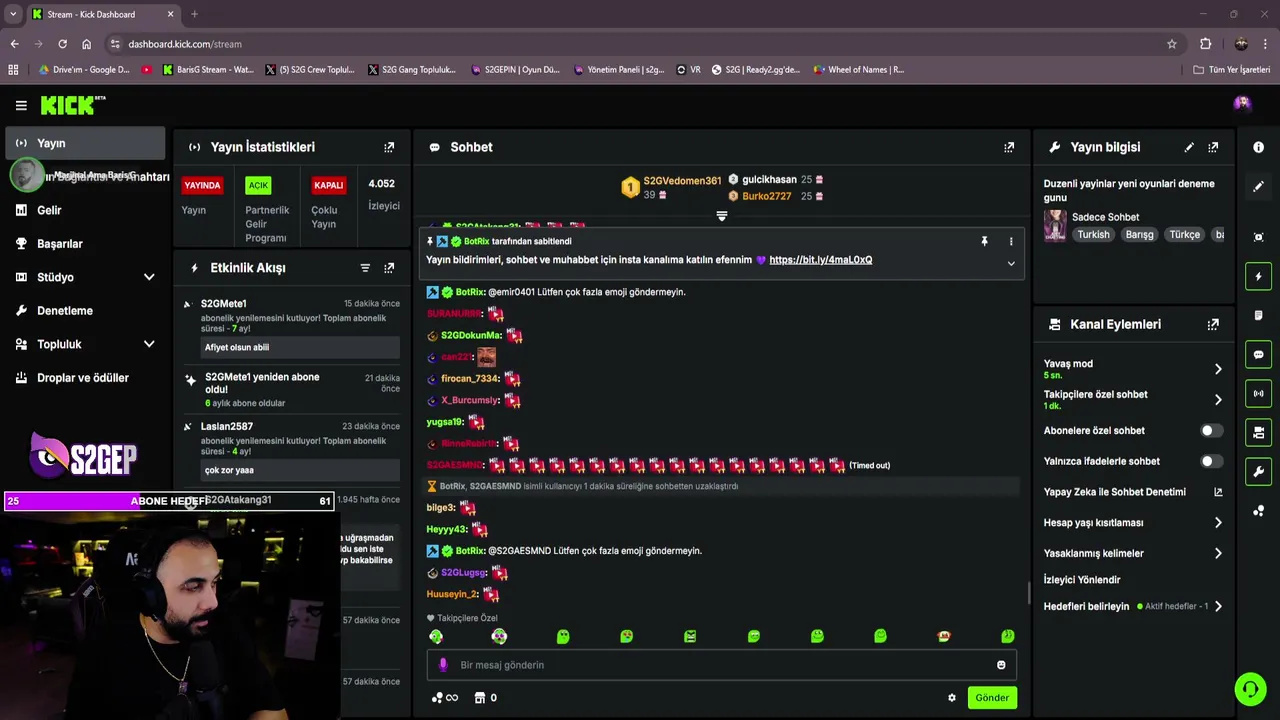The height and width of the screenshot is (720, 1280).
Task: Click the browser address bar
Action: 640,44
